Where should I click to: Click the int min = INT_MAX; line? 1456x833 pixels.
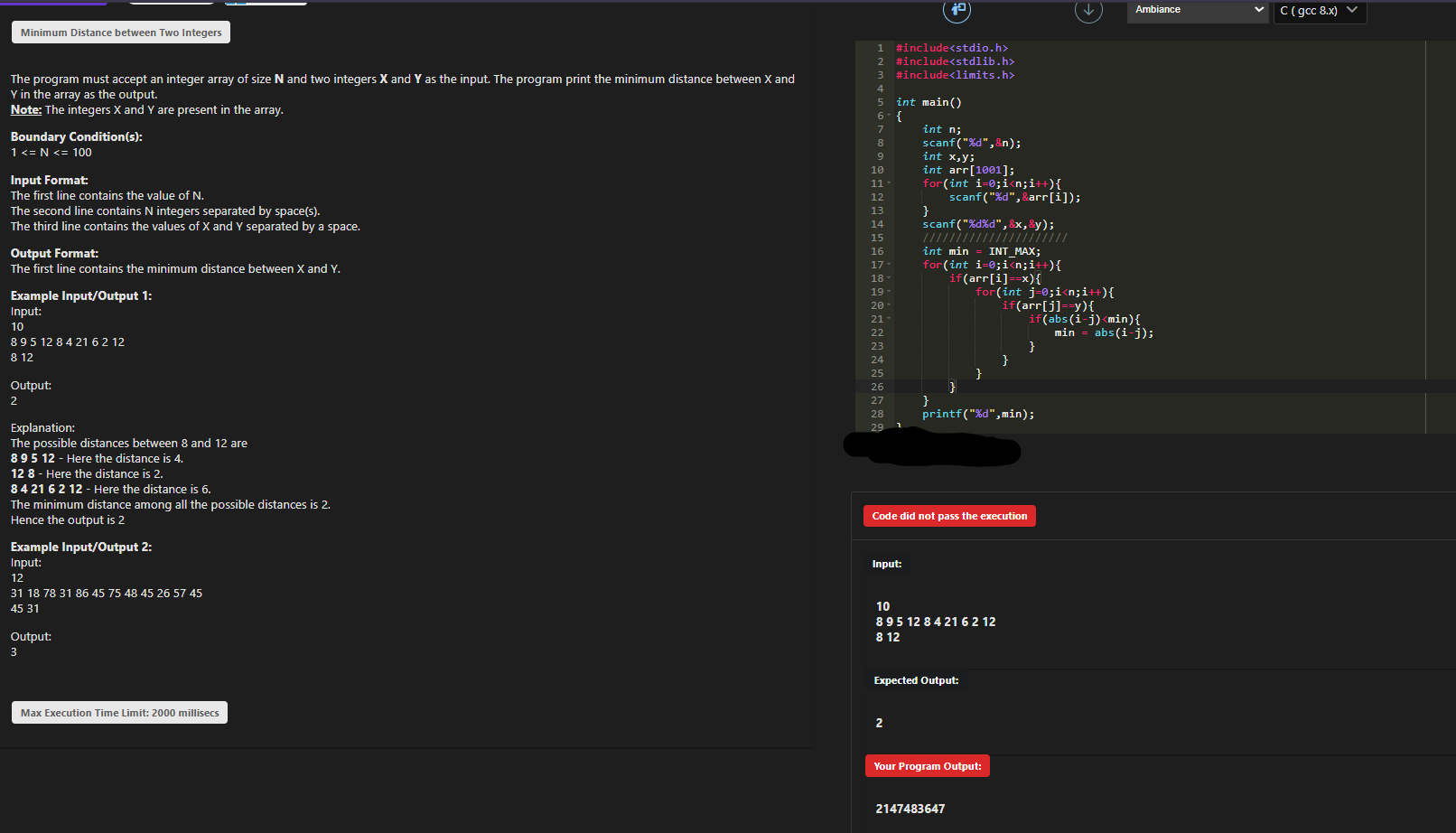(x=981, y=251)
